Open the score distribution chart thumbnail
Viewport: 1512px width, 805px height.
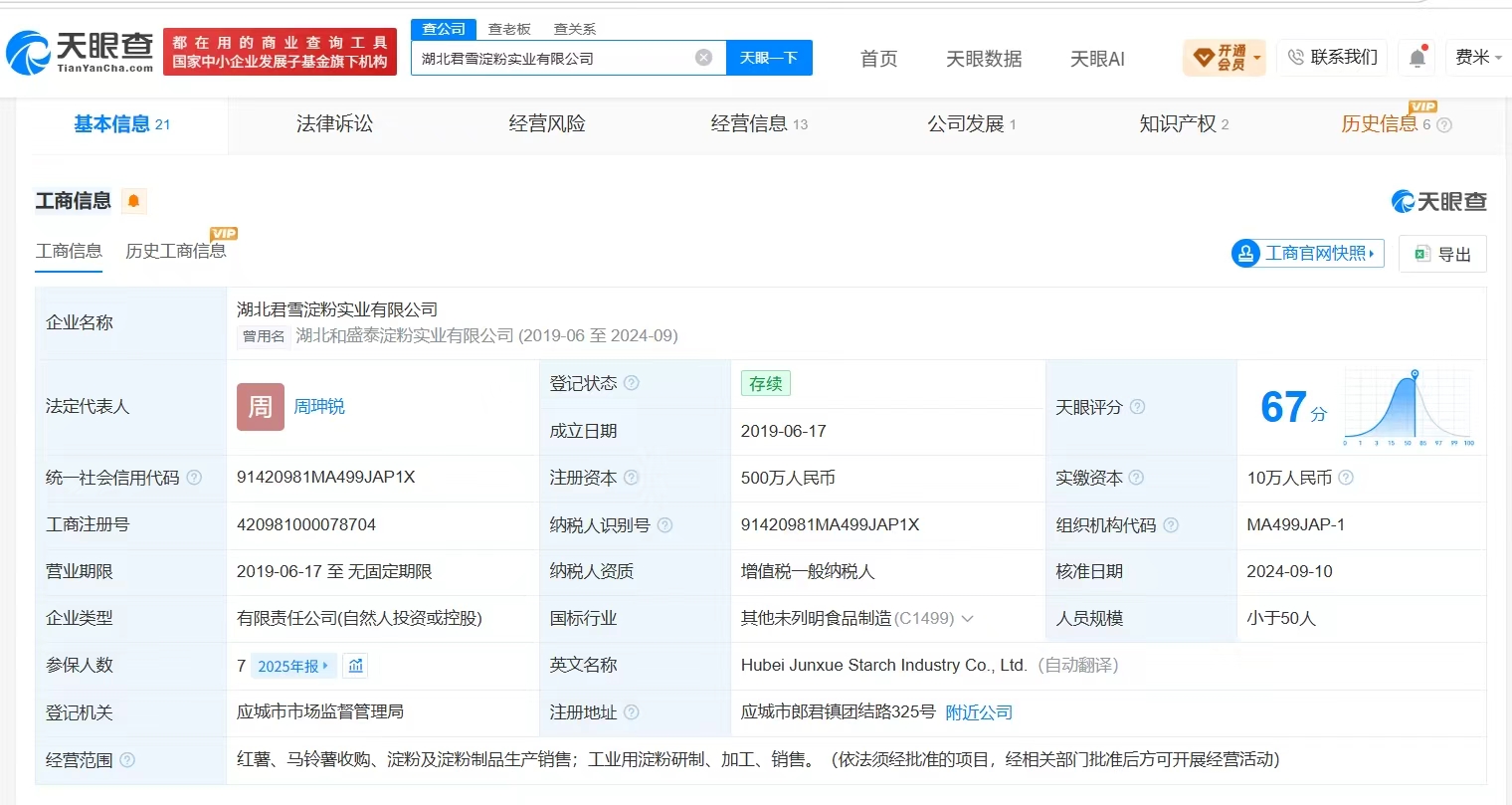coord(1409,407)
